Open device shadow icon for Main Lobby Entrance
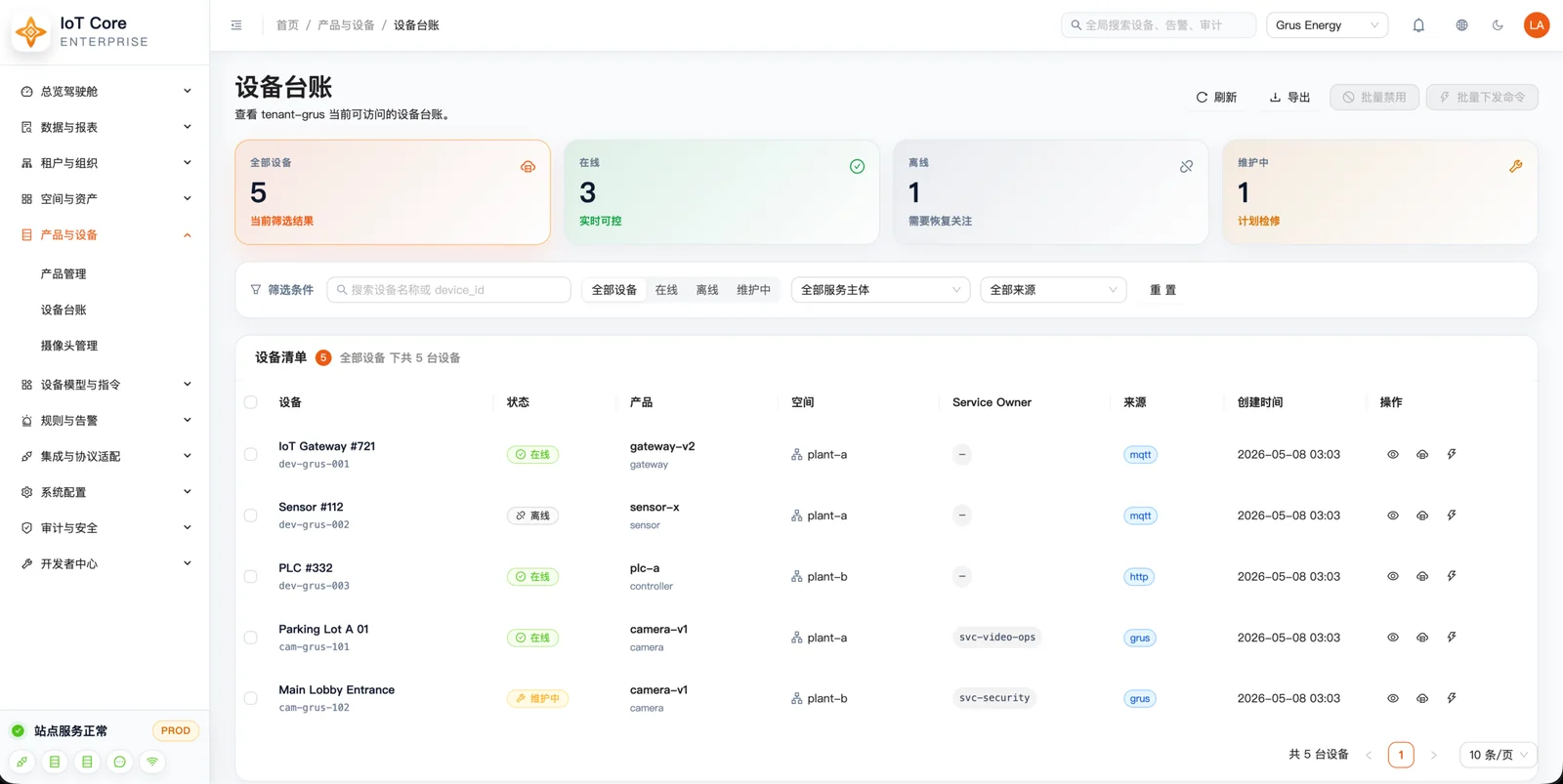This screenshot has height=784, width=1563. click(x=1422, y=699)
